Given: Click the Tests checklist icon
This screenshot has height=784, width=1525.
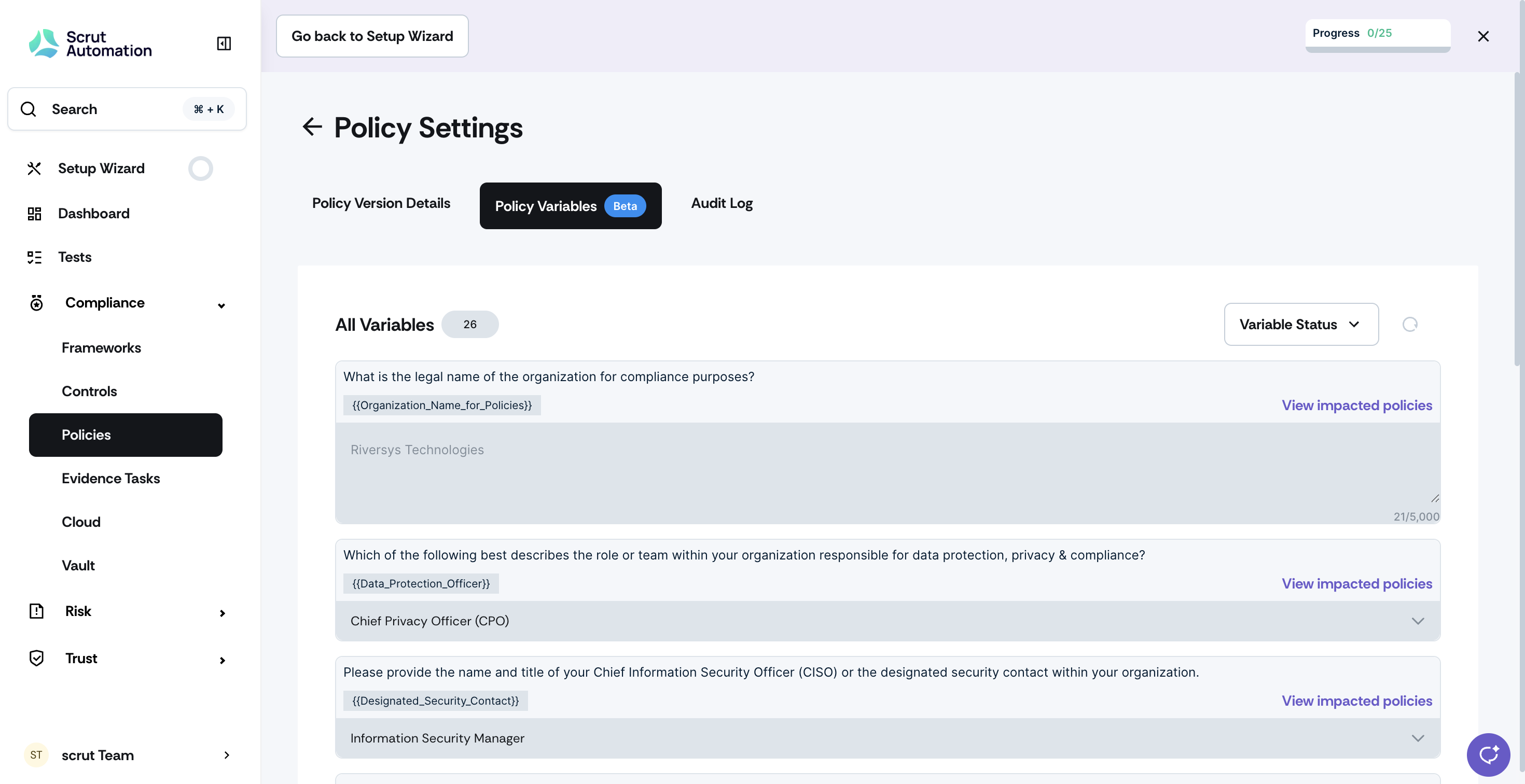Looking at the screenshot, I should tap(34, 257).
